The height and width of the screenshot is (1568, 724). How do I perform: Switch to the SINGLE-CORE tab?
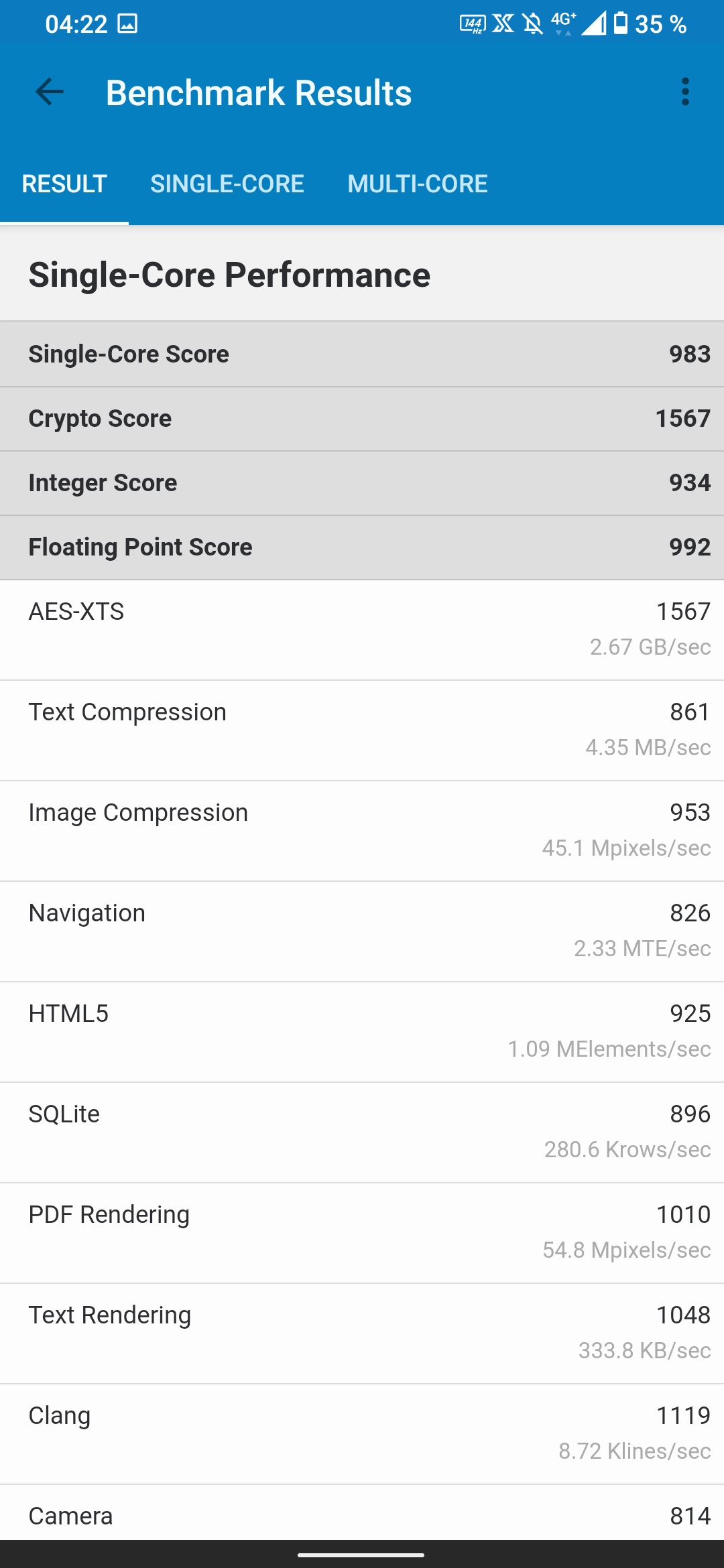pos(227,184)
